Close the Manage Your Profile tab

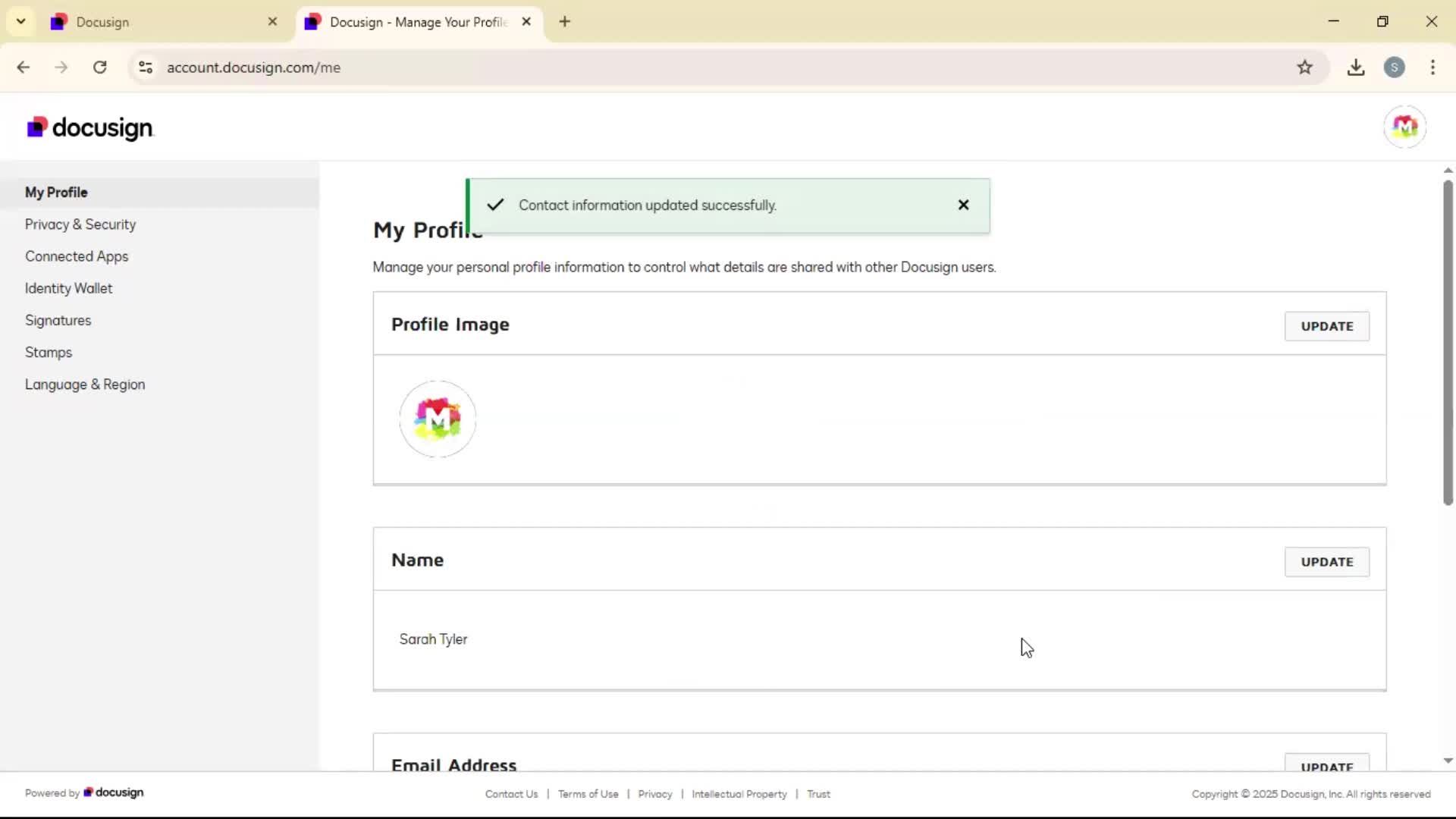tap(526, 22)
